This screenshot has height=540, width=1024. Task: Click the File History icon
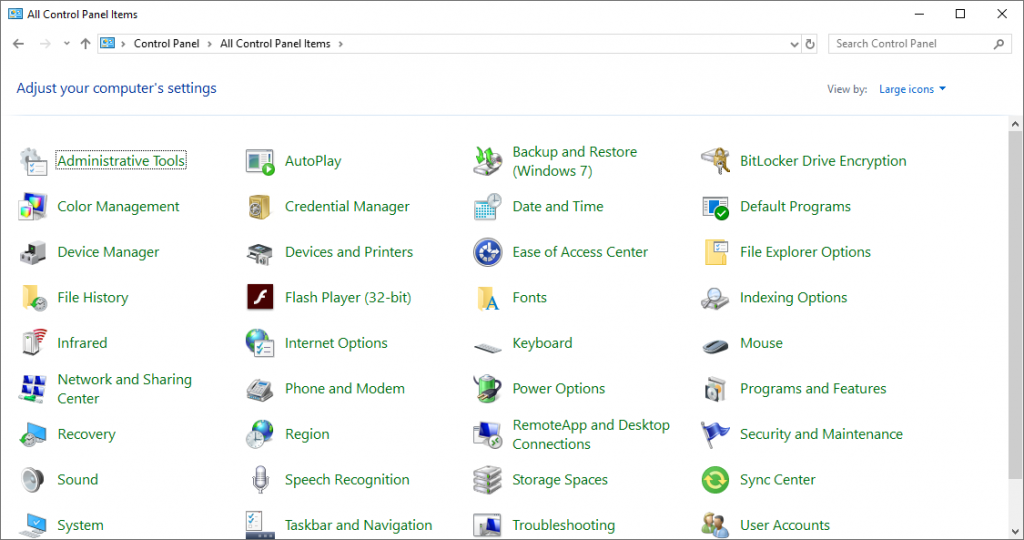tap(34, 298)
